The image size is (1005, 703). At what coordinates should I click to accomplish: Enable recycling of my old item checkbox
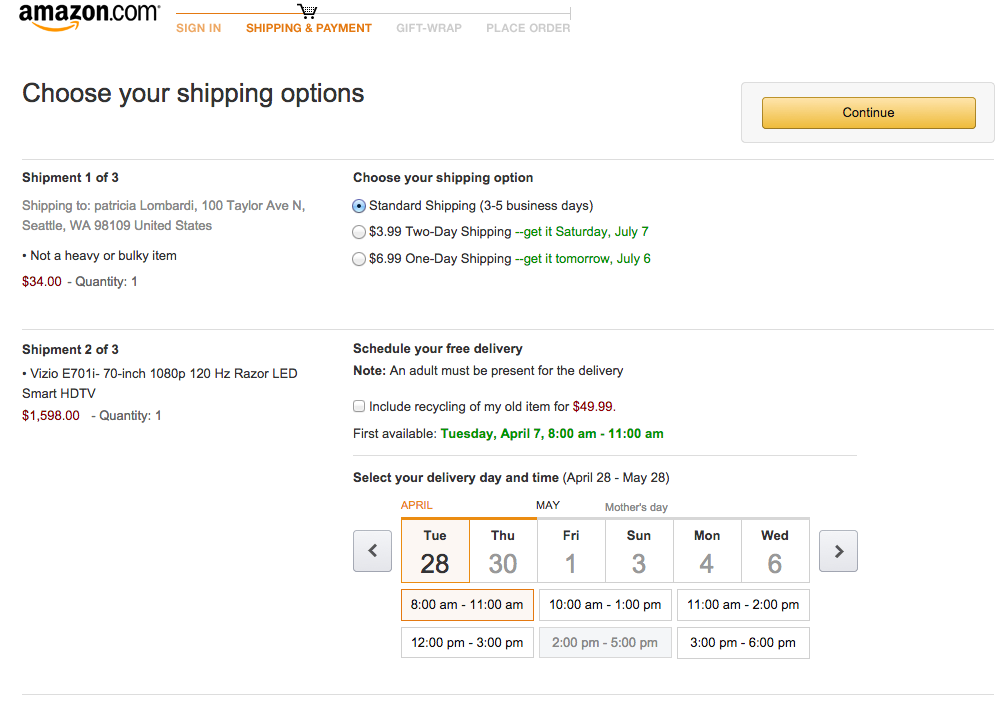point(359,406)
